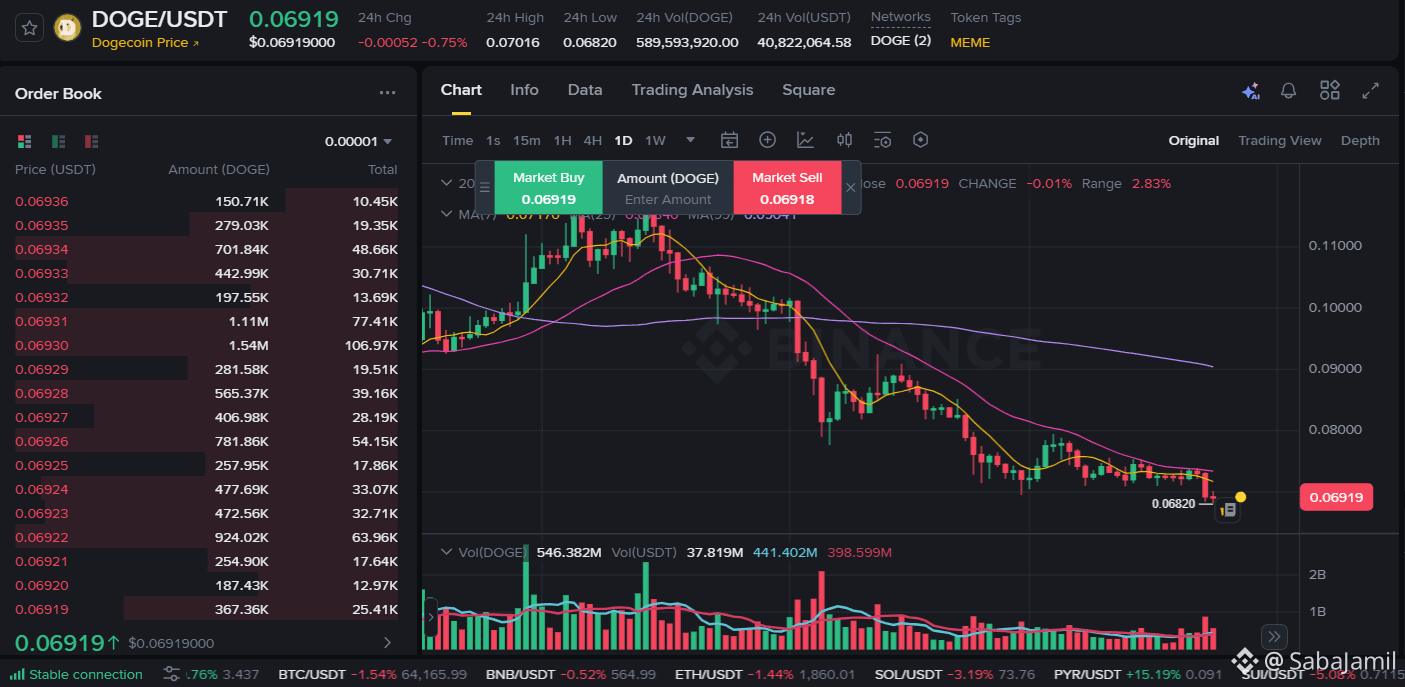Select the 0.06930 sell order row price
Screen dimensions: 1405x687
(x=41, y=345)
